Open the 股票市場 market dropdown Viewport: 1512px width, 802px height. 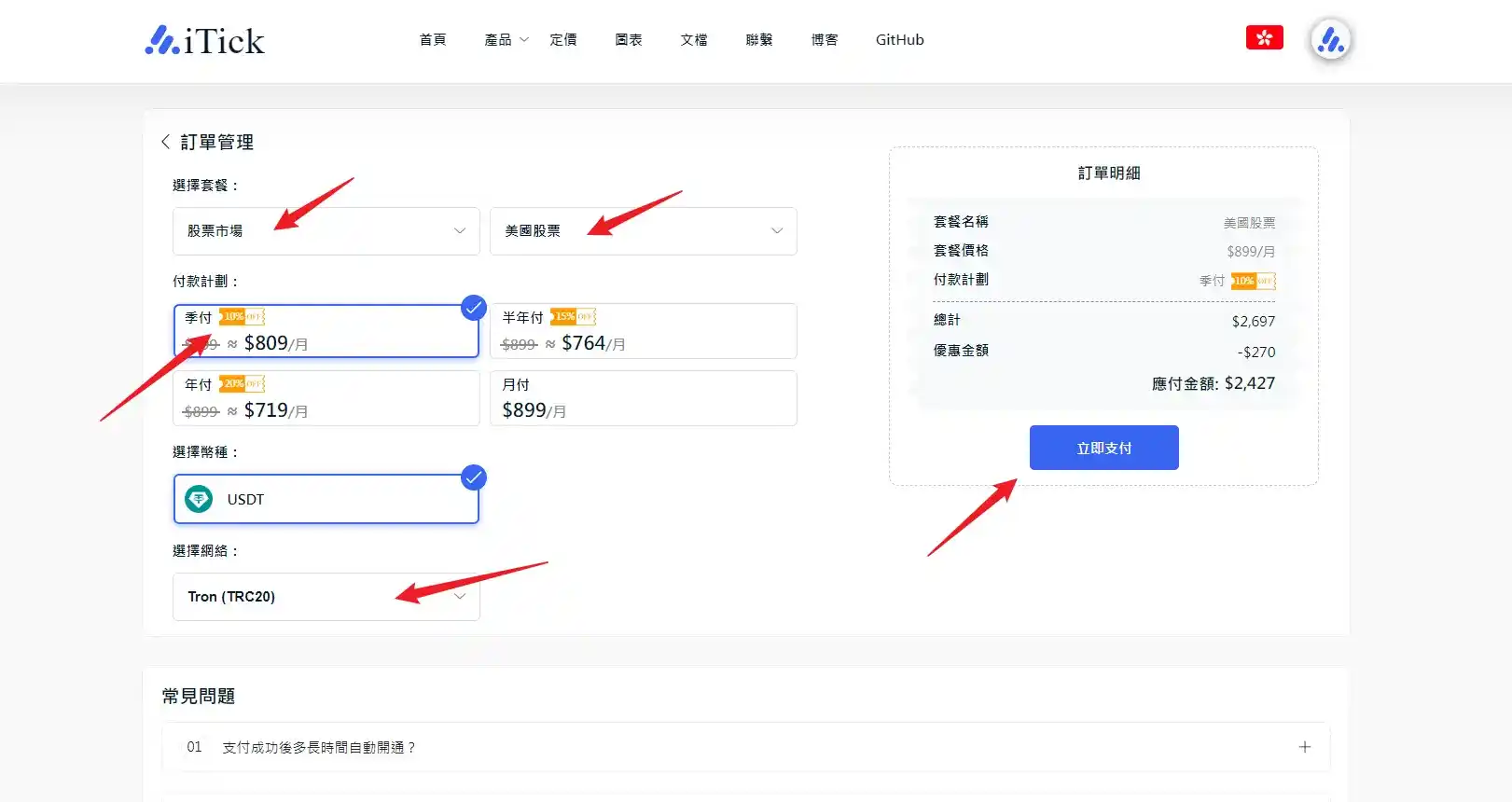pyautogui.click(x=326, y=231)
